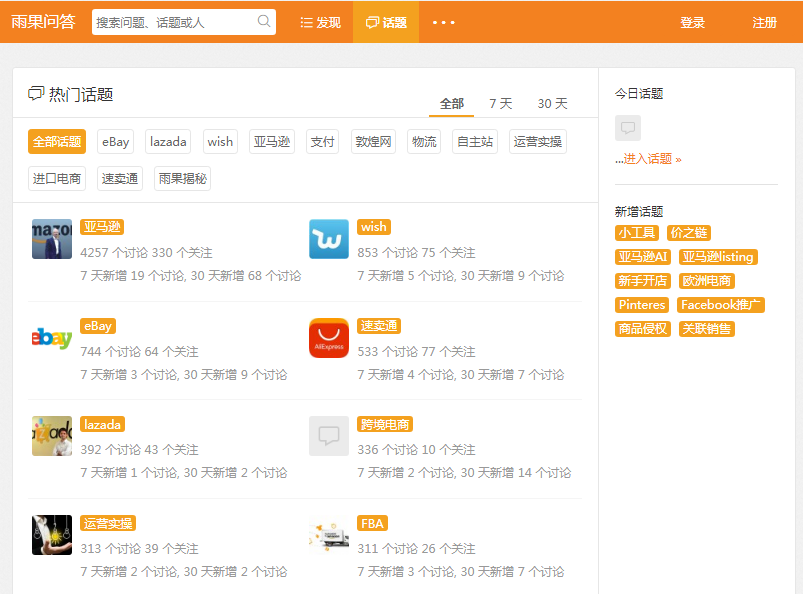Filter topics by wish category
Viewport: 803px width, 594px height.
[220, 142]
